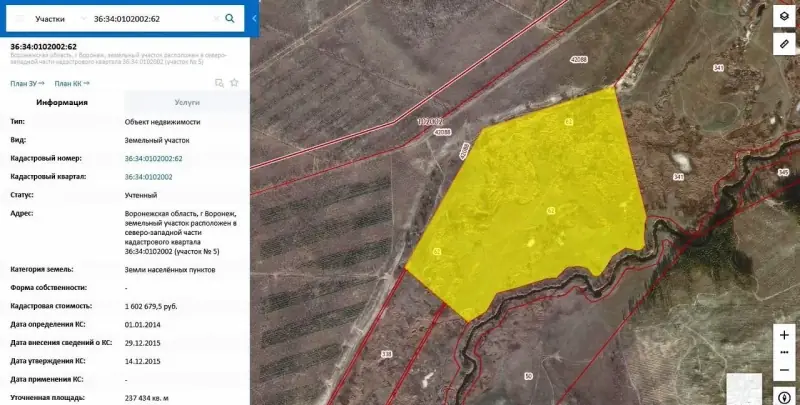
Task: Click the value Объект недвижимости
Action: [162, 122]
